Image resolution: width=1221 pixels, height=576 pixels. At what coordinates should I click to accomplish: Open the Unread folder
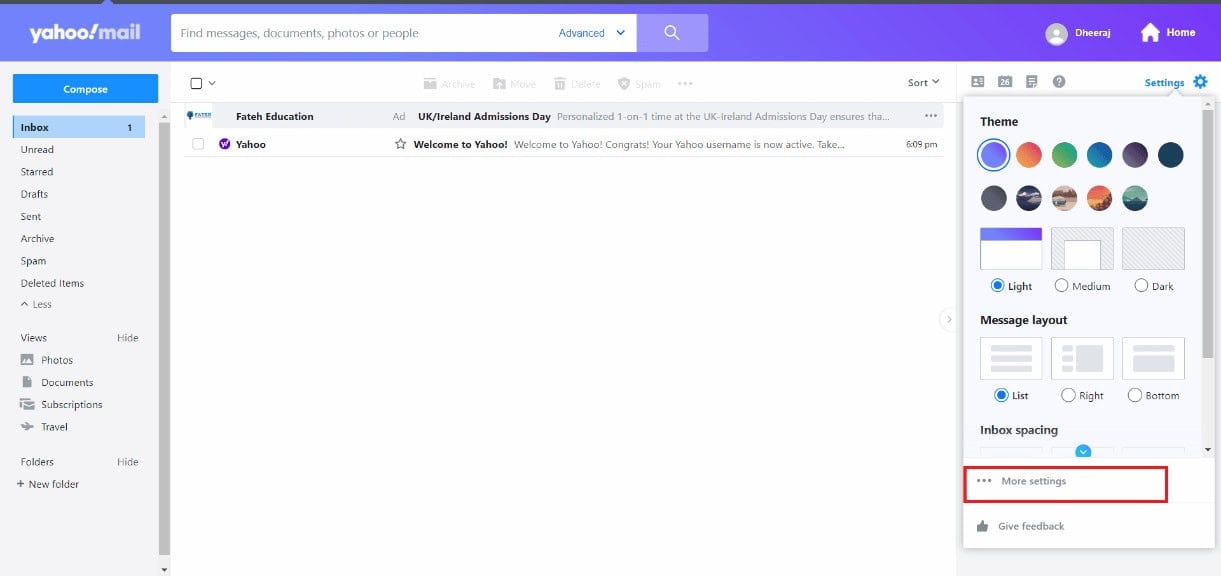coord(37,149)
